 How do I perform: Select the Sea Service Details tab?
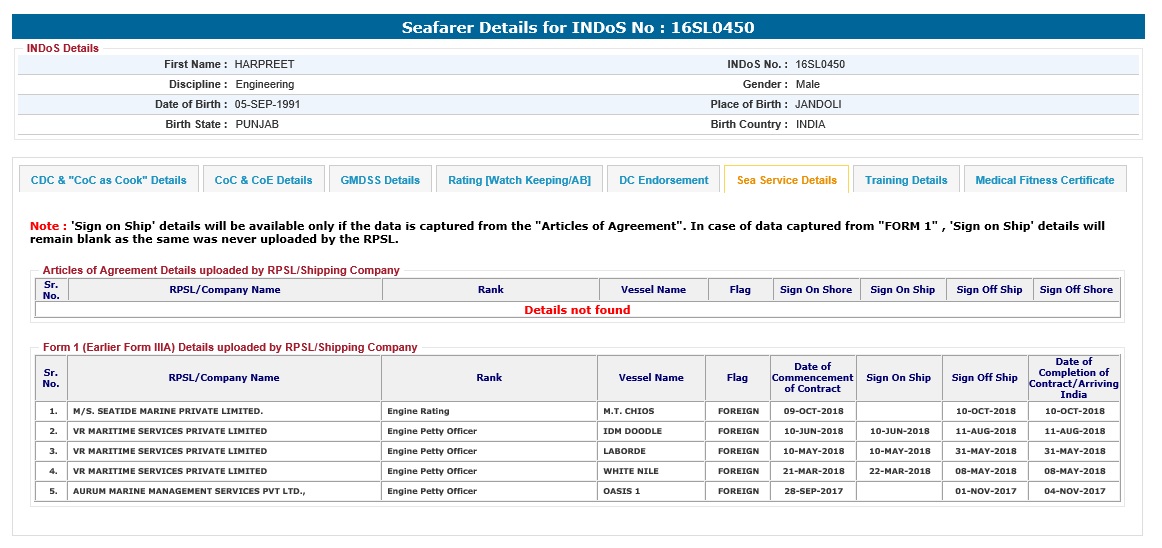click(786, 180)
